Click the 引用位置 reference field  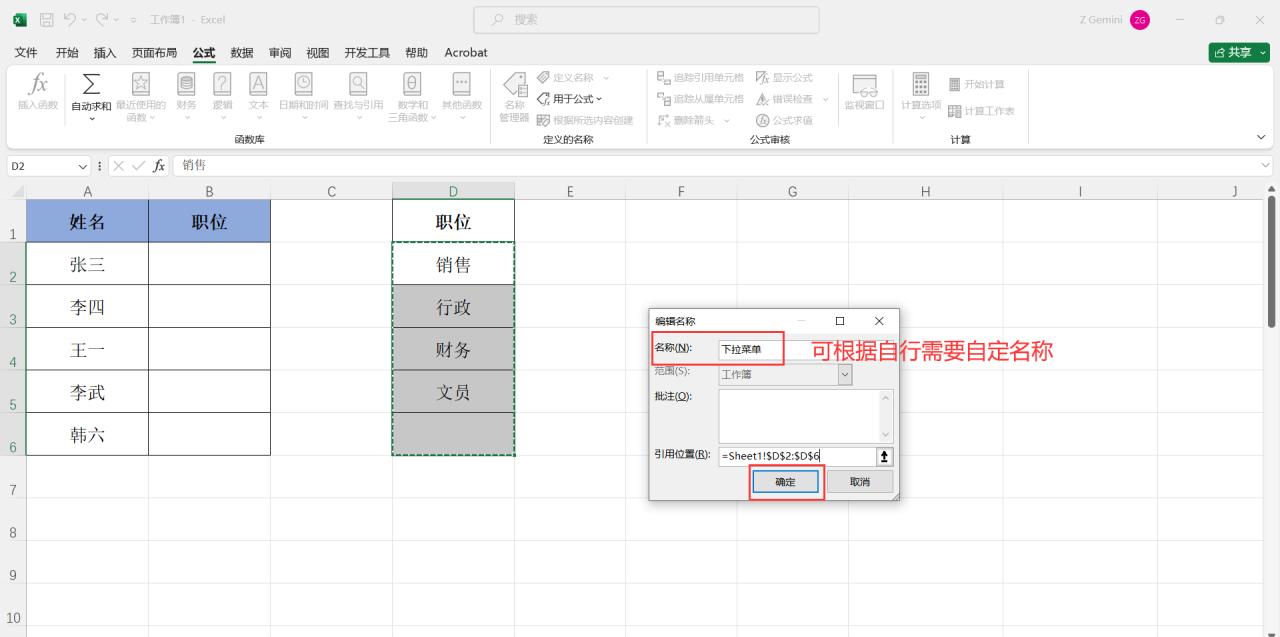797,456
